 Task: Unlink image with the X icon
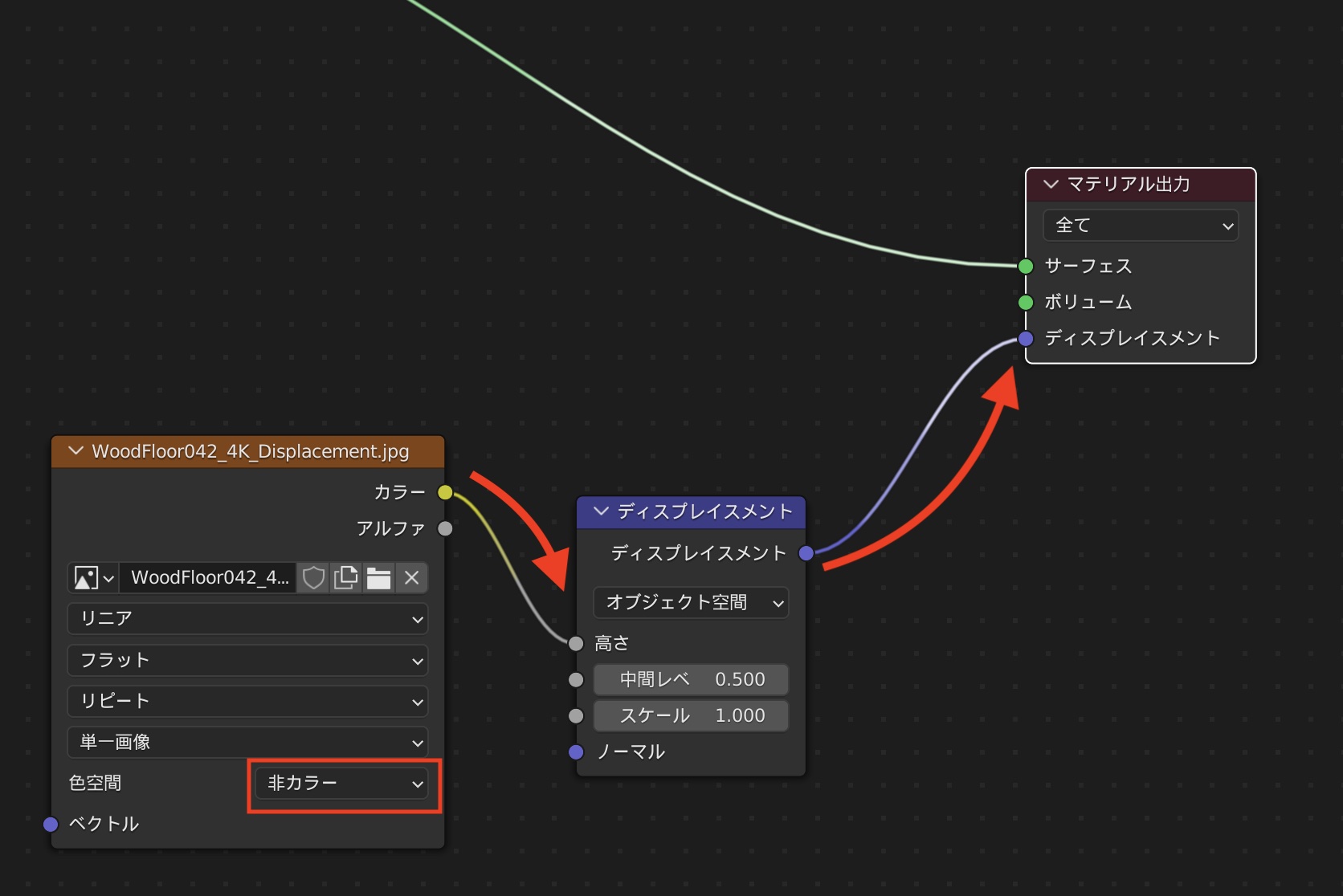click(412, 578)
